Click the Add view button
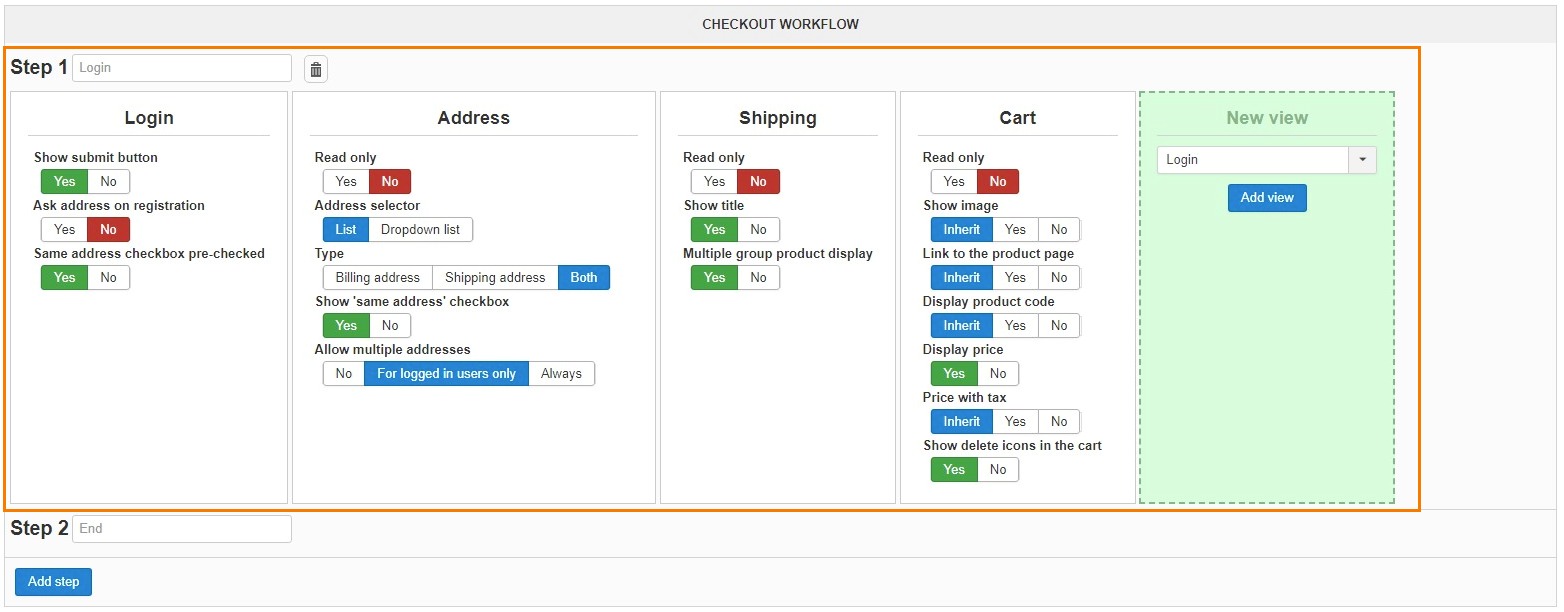 click(1266, 198)
